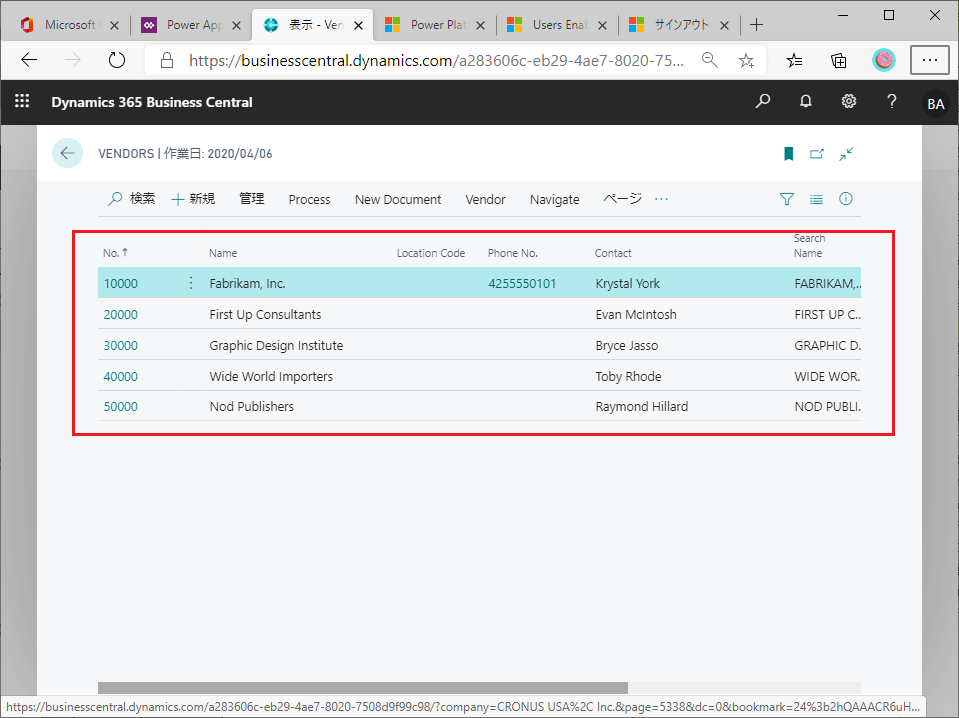This screenshot has width=959, height=718.
Task: Open the notifications bell
Action: point(806,102)
